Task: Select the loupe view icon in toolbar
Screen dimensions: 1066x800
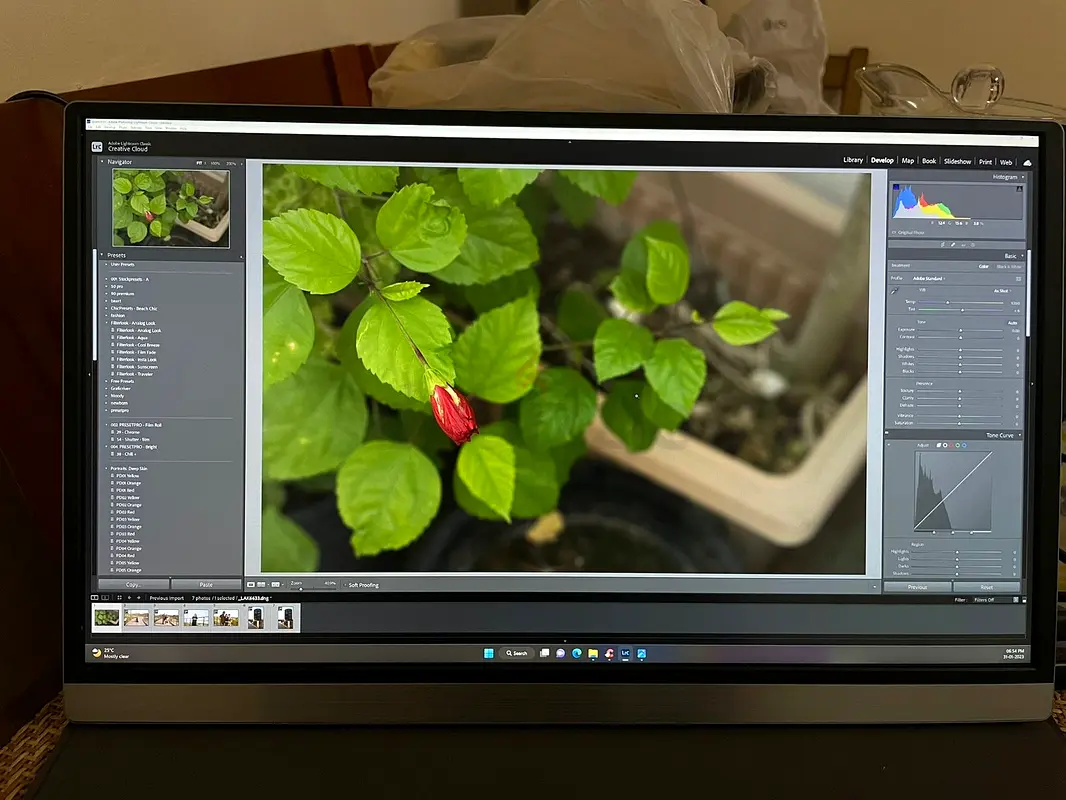Action: pyautogui.click(x=251, y=584)
